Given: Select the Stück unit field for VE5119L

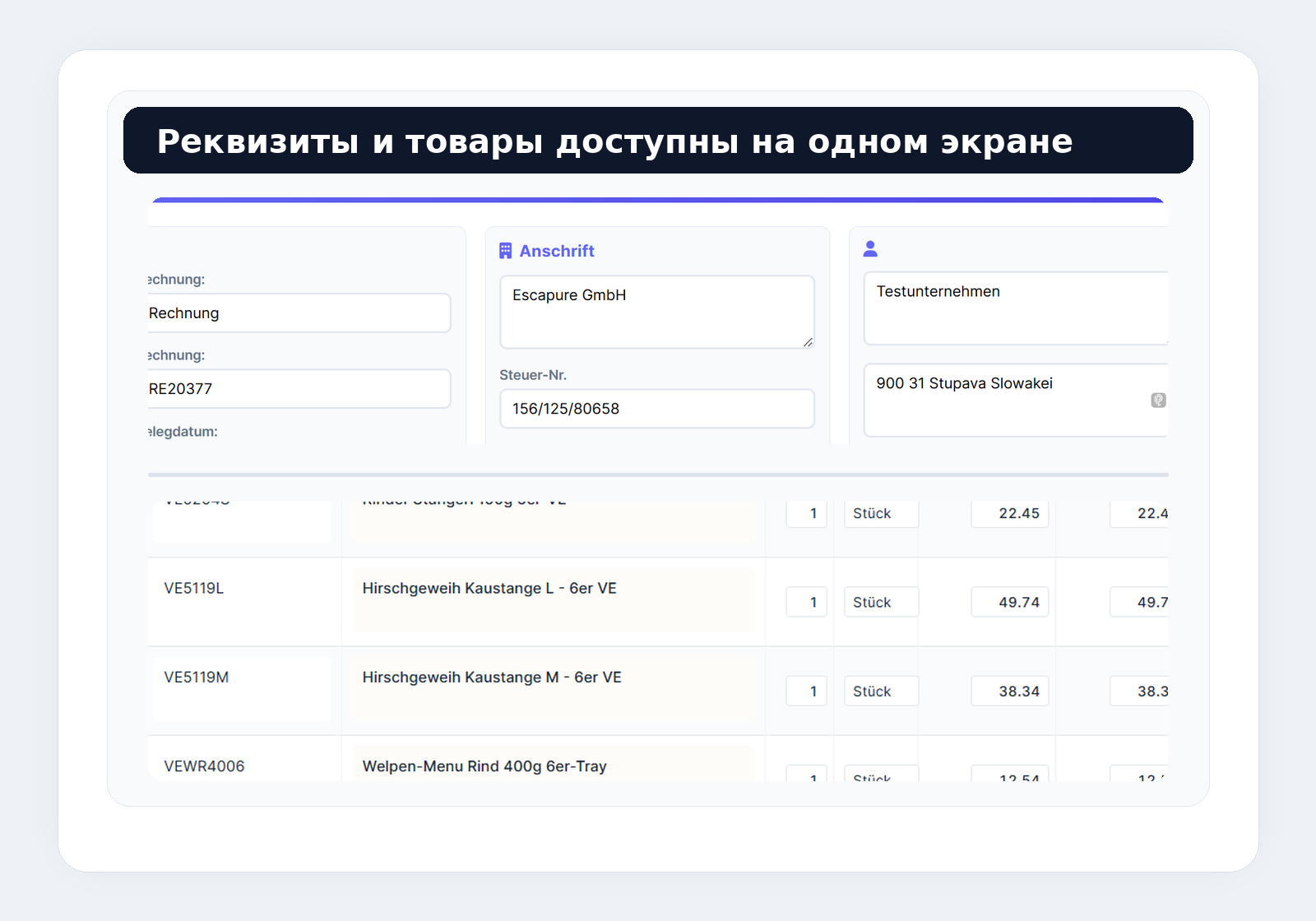Looking at the screenshot, I should coord(880,601).
